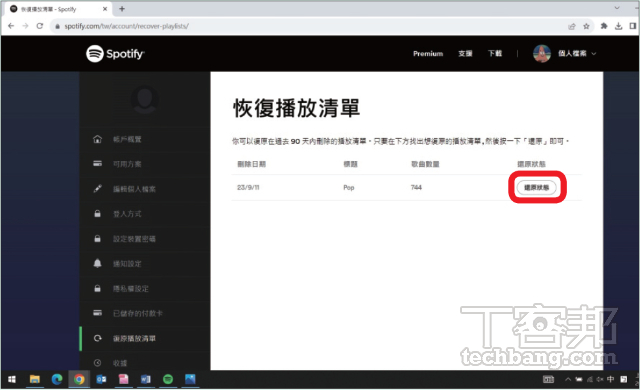Viewport: 640px width, 390px height.
Task: Click the profile avatar picture
Action: tap(542, 53)
